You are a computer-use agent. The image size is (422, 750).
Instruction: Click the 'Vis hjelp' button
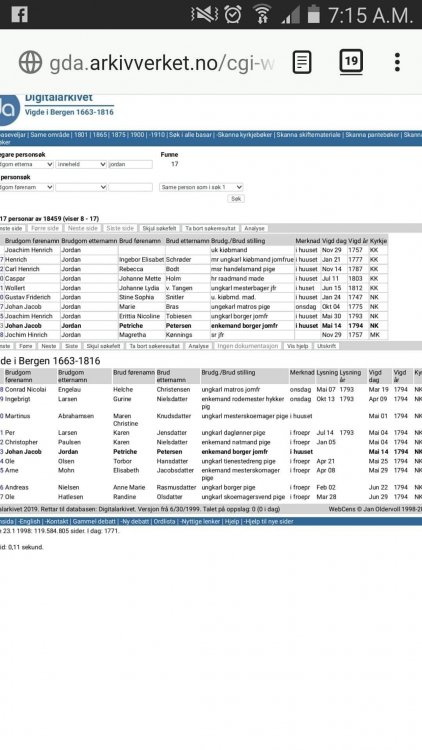pos(297,346)
